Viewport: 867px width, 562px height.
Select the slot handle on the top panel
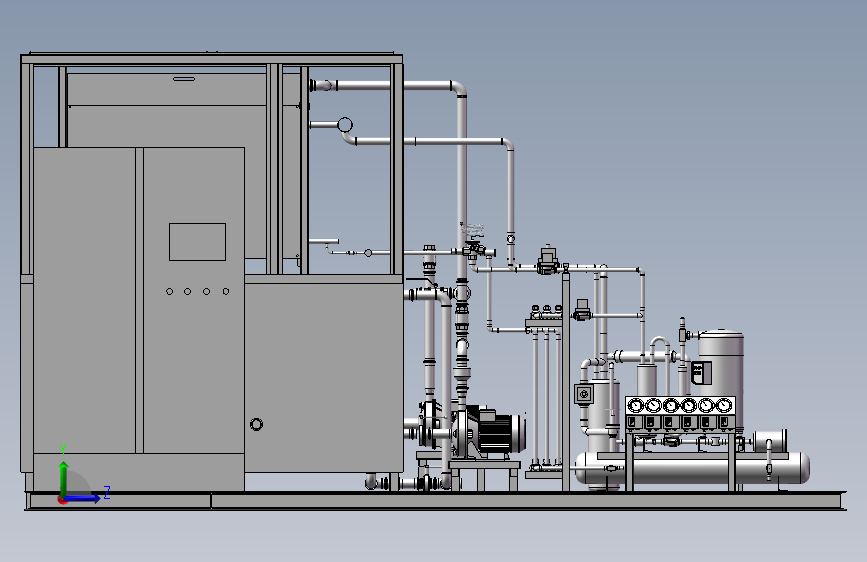pyautogui.click(x=184, y=79)
